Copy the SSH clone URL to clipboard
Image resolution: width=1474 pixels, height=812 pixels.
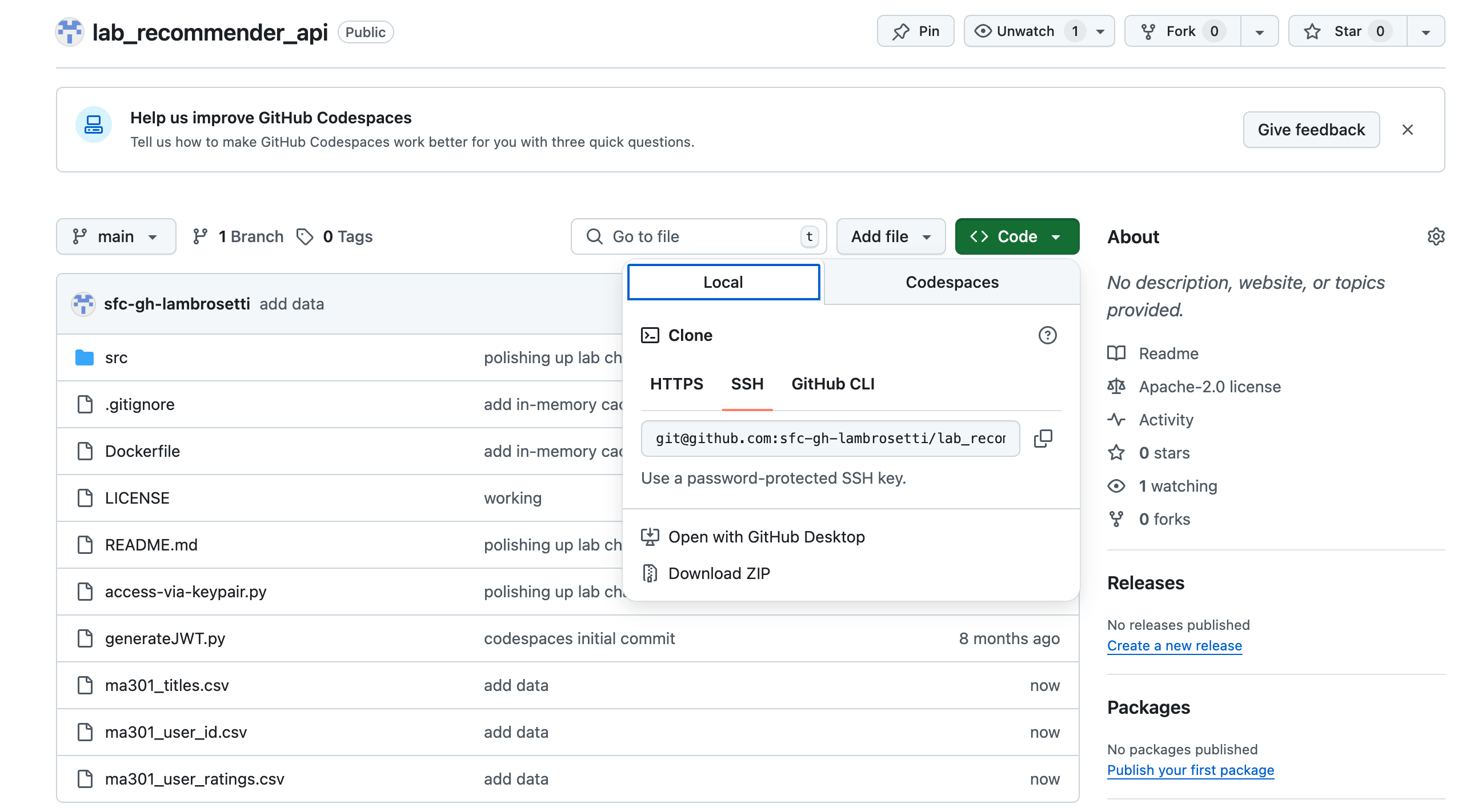point(1043,438)
